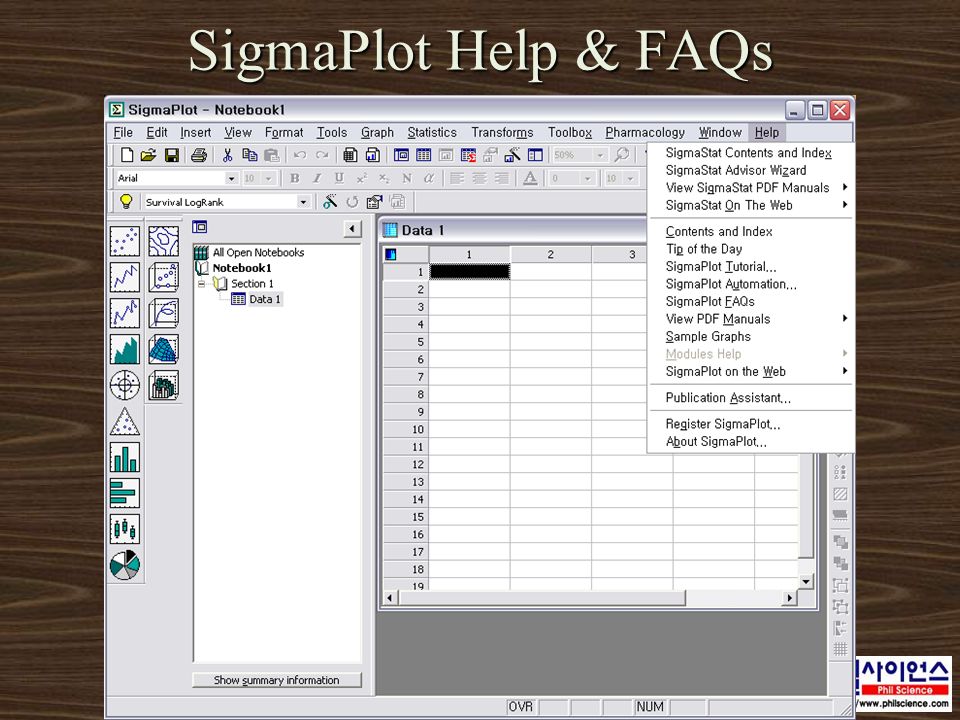Select the 3D line plot type
This screenshot has width=960, height=720.
[163, 313]
